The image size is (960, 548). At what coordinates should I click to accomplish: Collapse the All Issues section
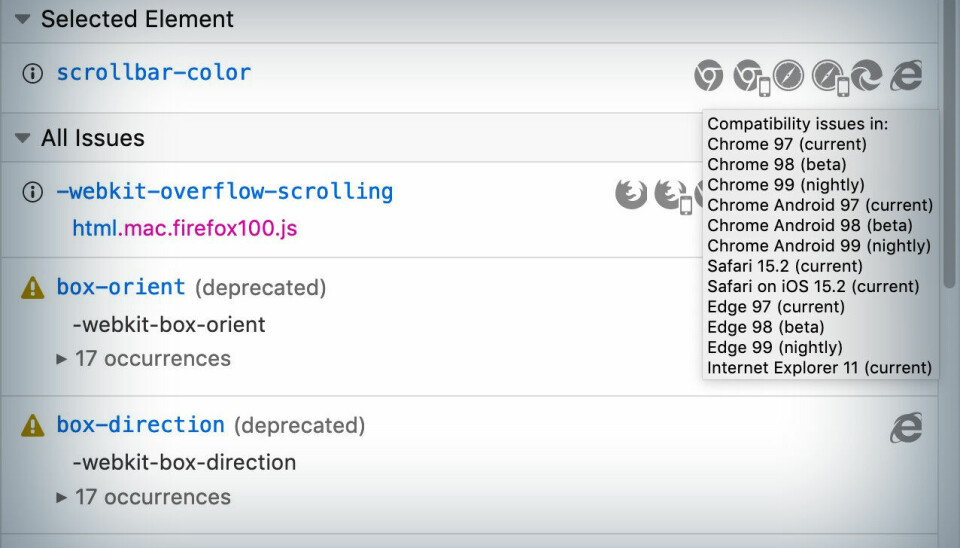click(23, 138)
